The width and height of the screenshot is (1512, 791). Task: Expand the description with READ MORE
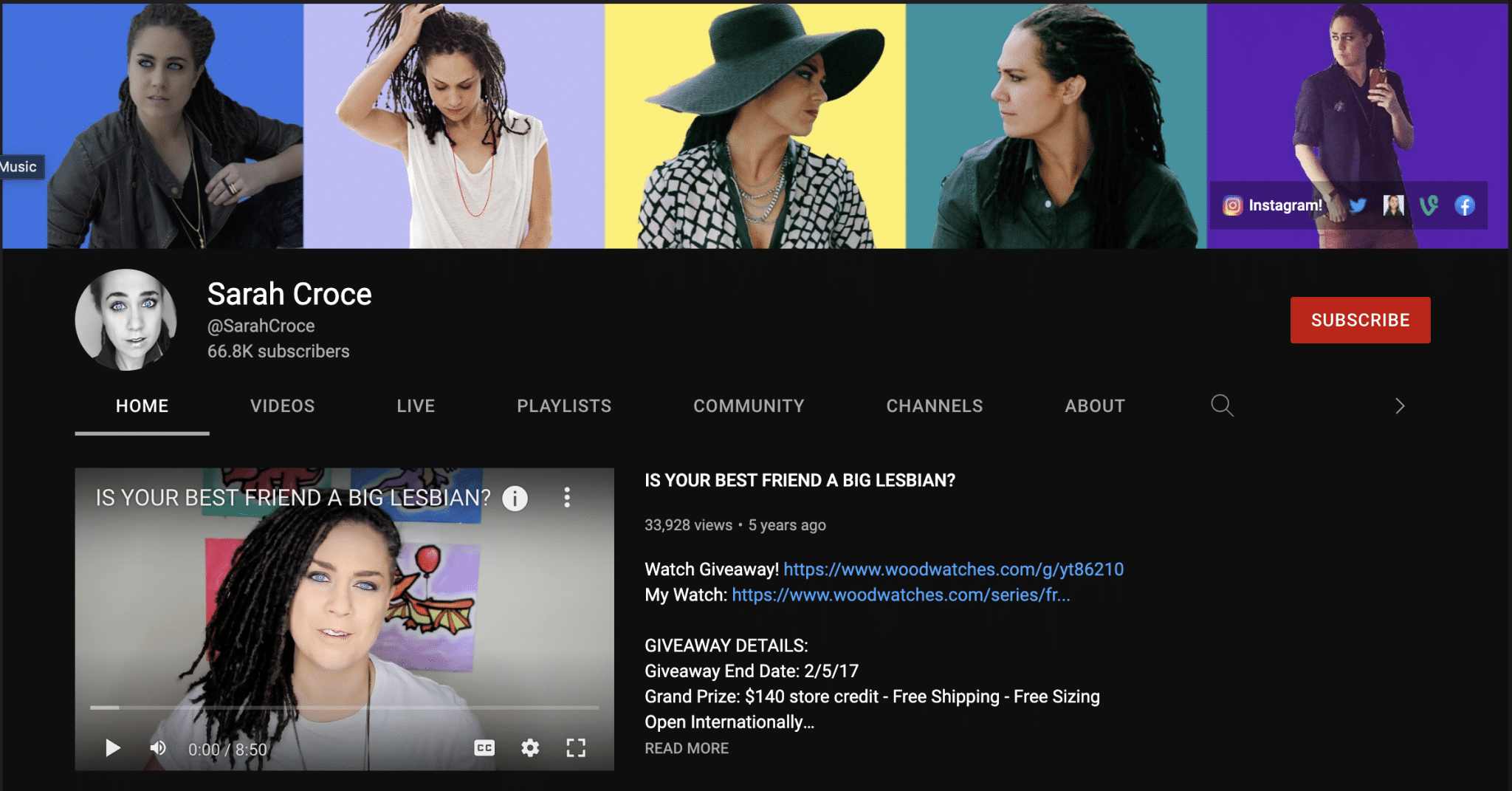coord(686,748)
